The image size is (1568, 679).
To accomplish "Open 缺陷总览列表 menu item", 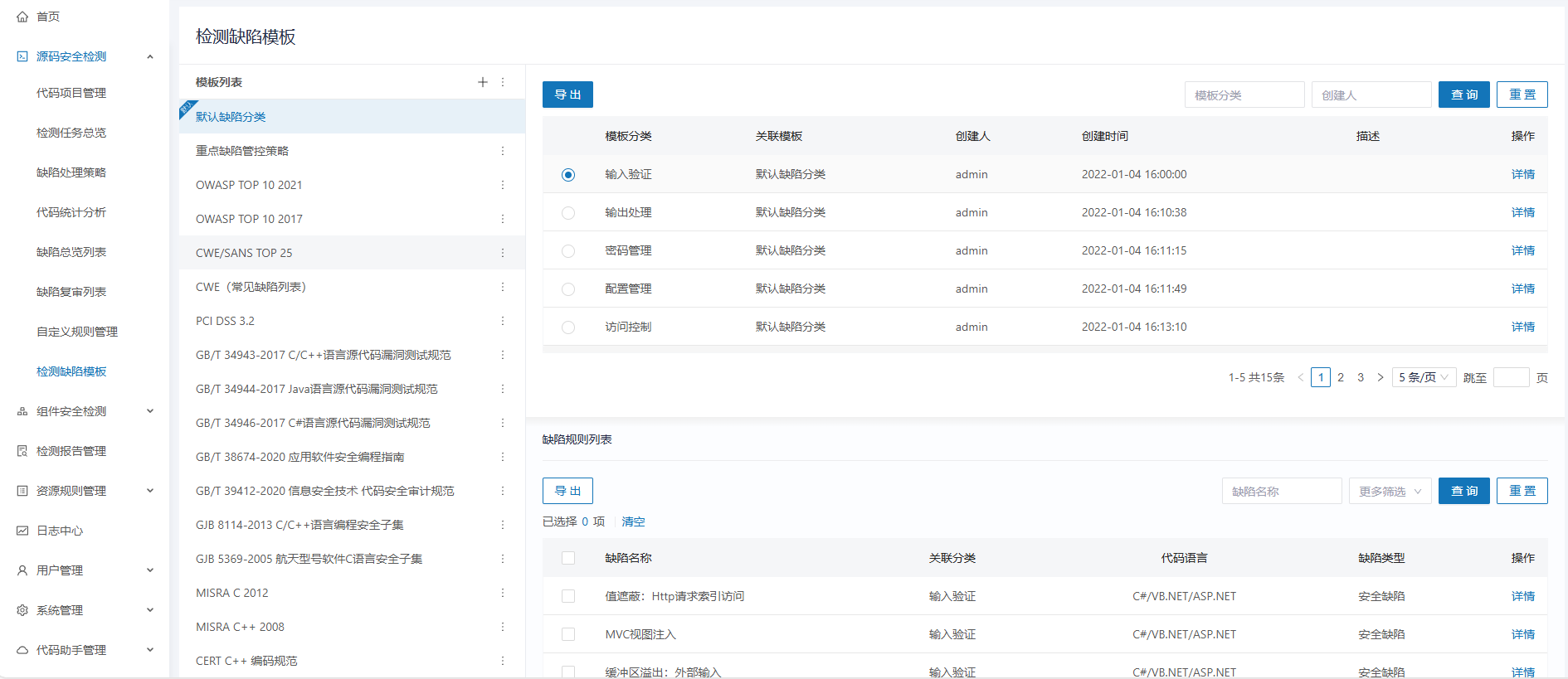I will tap(71, 252).
